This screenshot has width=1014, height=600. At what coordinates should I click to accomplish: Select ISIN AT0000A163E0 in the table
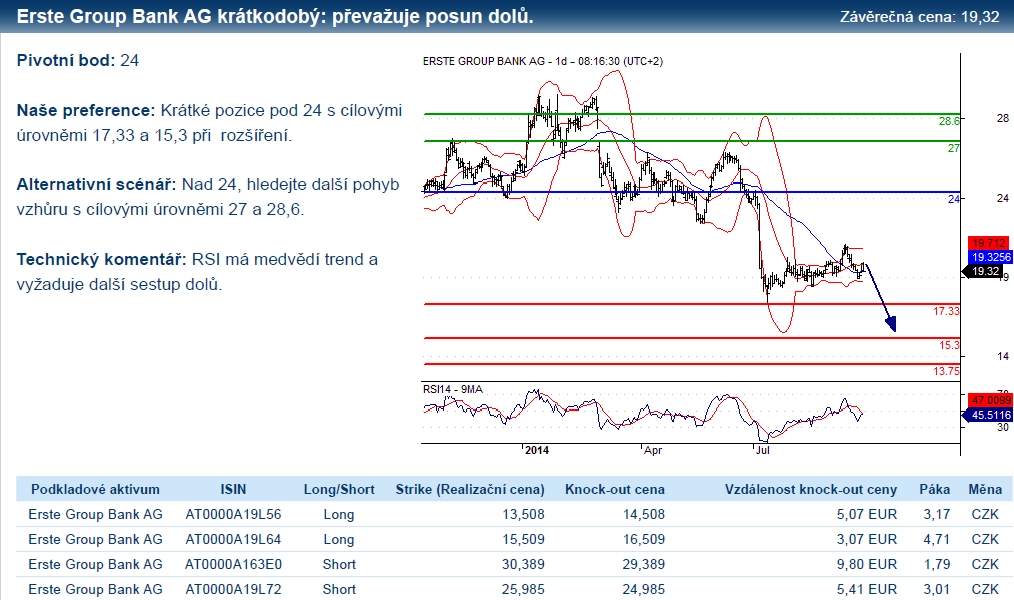[x=233, y=564]
